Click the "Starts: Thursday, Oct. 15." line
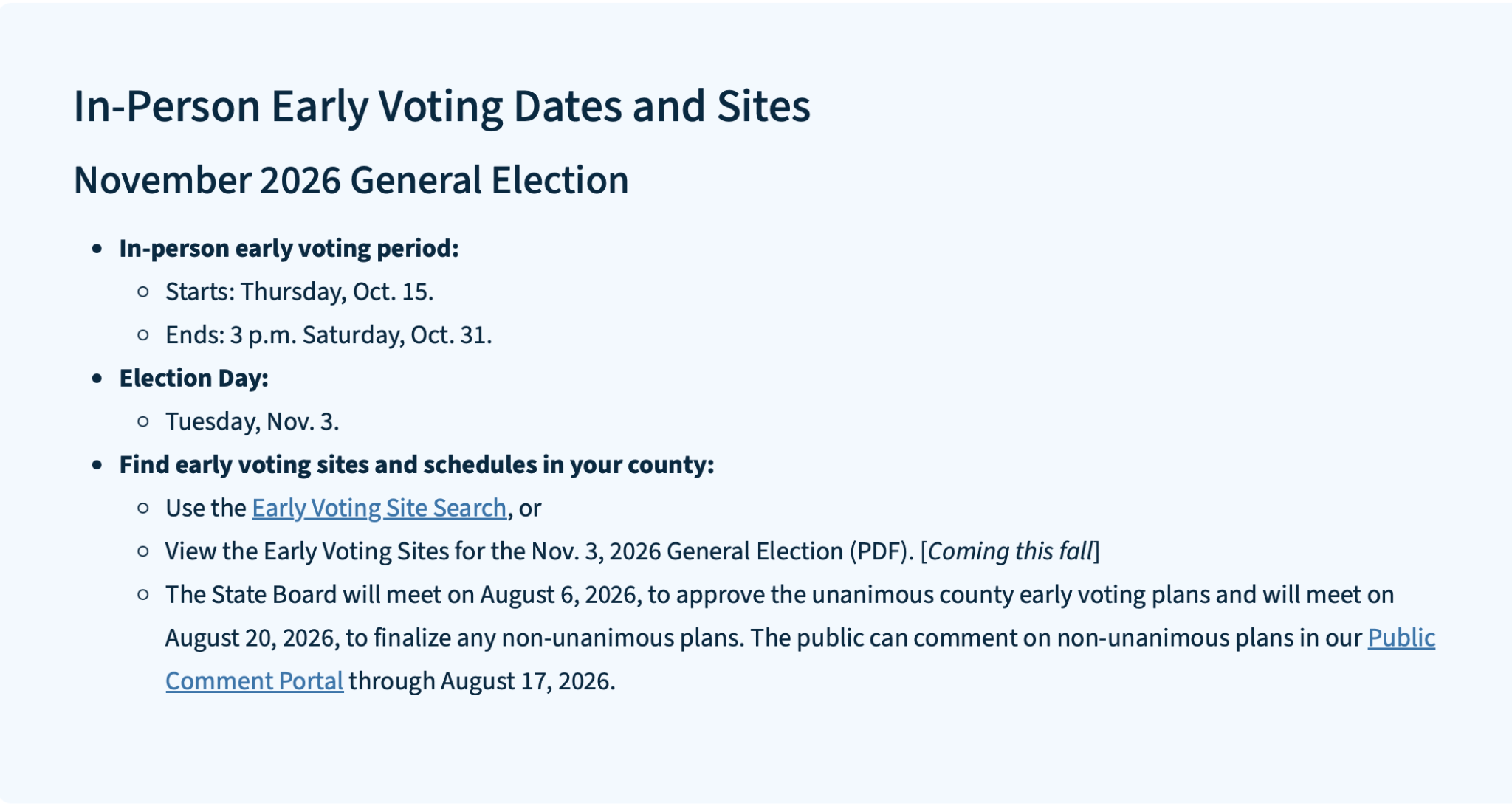Screen dimensions: 1512x806 [300, 292]
